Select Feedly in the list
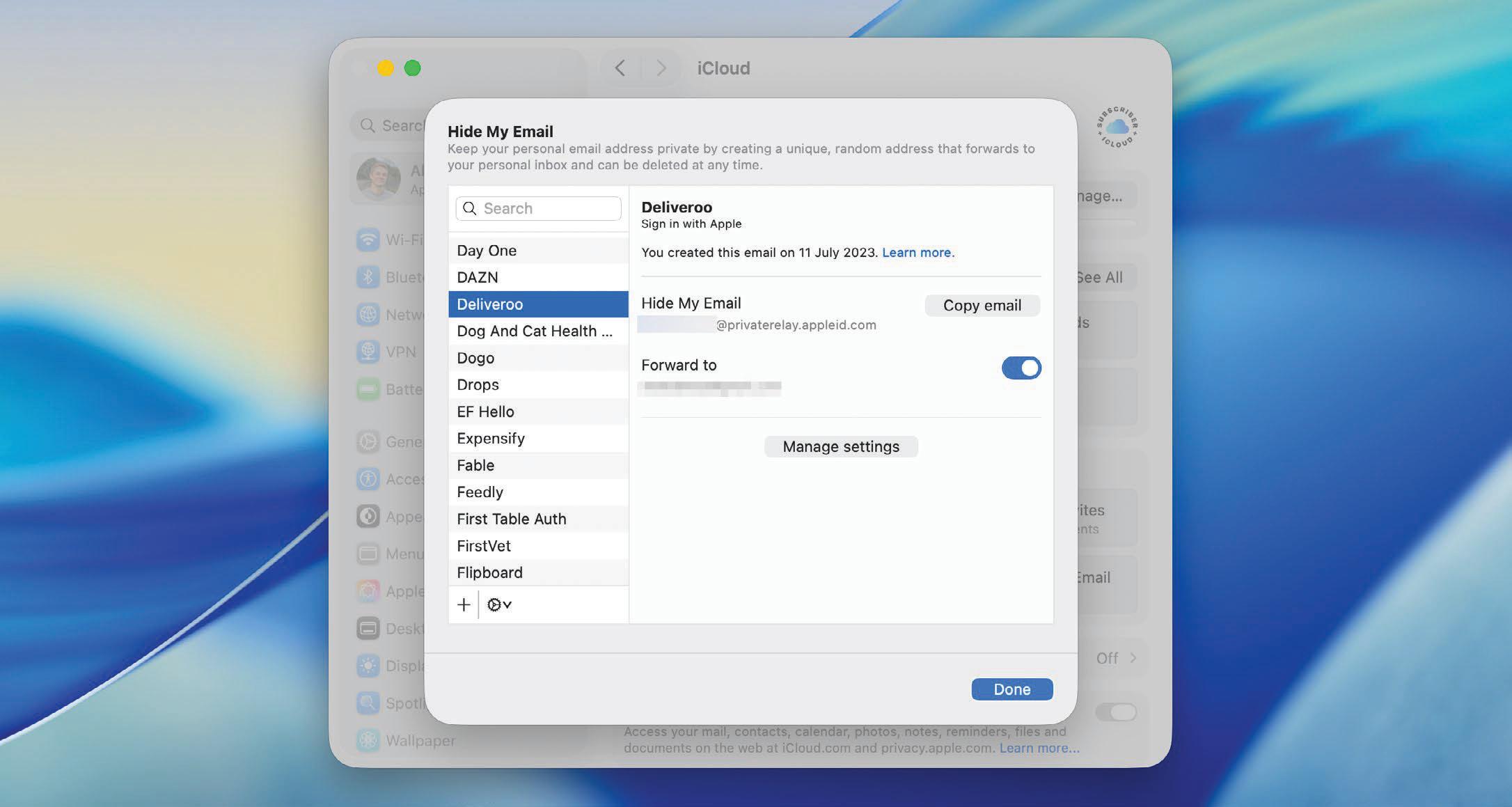Screen dimensions: 1512x807 [538, 492]
